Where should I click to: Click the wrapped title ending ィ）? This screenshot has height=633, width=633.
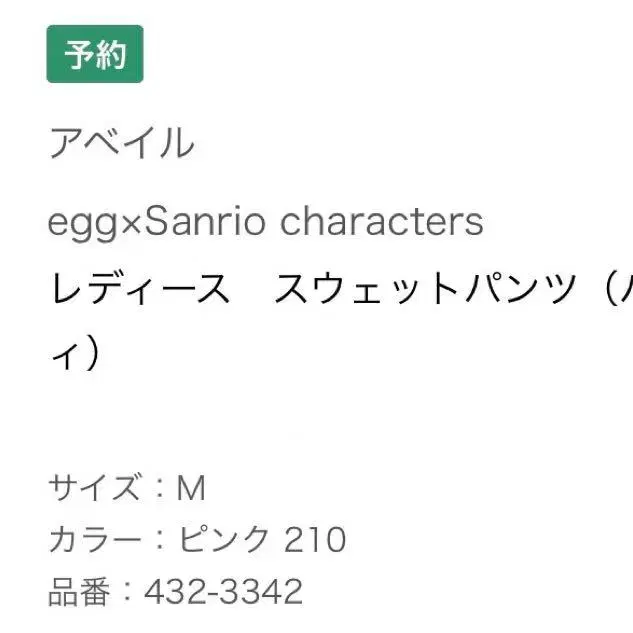pyautogui.click(x=76, y=354)
